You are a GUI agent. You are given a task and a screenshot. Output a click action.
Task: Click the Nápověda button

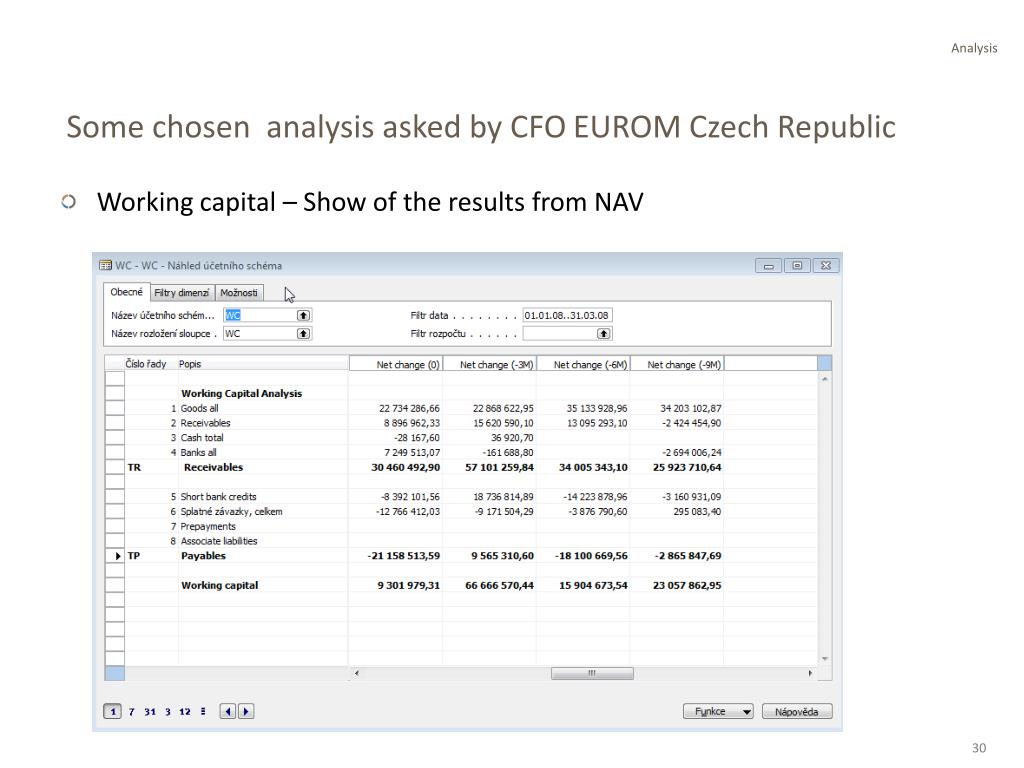pyautogui.click(x=797, y=711)
